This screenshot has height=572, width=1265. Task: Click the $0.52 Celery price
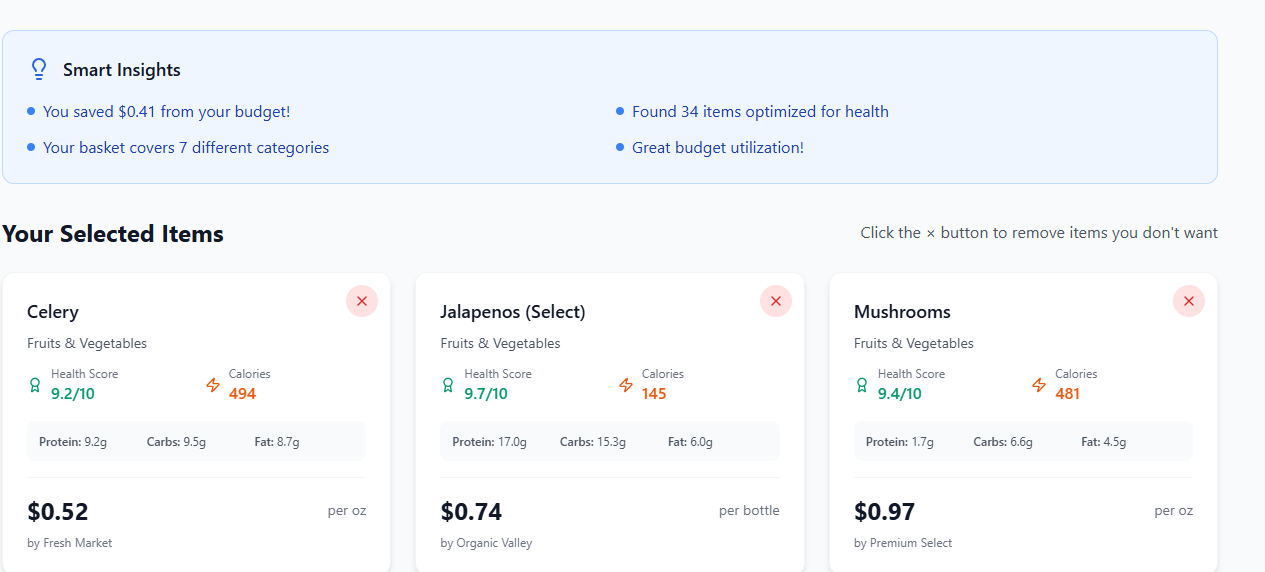58,512
